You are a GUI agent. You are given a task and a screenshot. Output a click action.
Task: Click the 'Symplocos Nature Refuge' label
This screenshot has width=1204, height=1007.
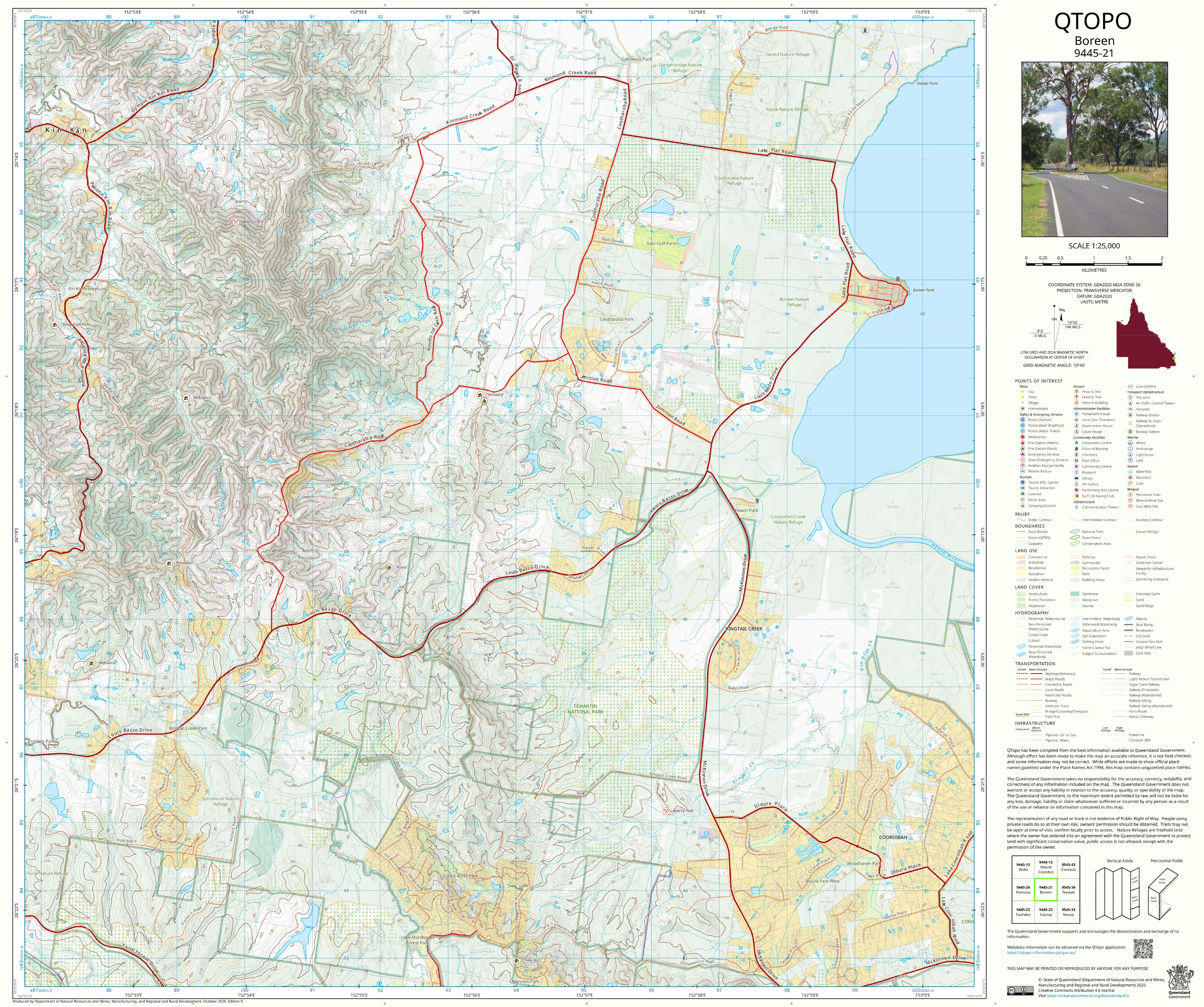pos(220,801)
